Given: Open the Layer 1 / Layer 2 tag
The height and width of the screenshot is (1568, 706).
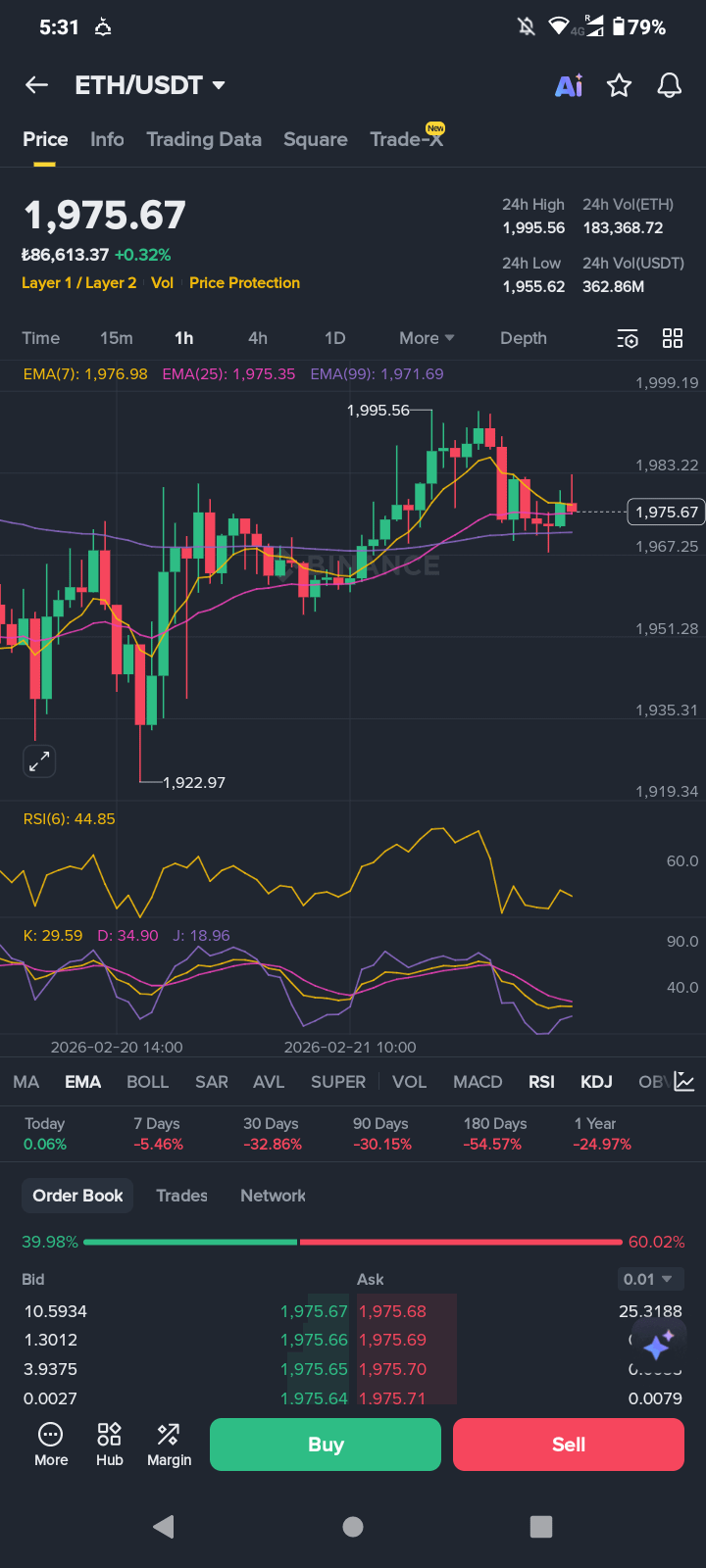Looking at the screenshot, I should click(79, 282).
